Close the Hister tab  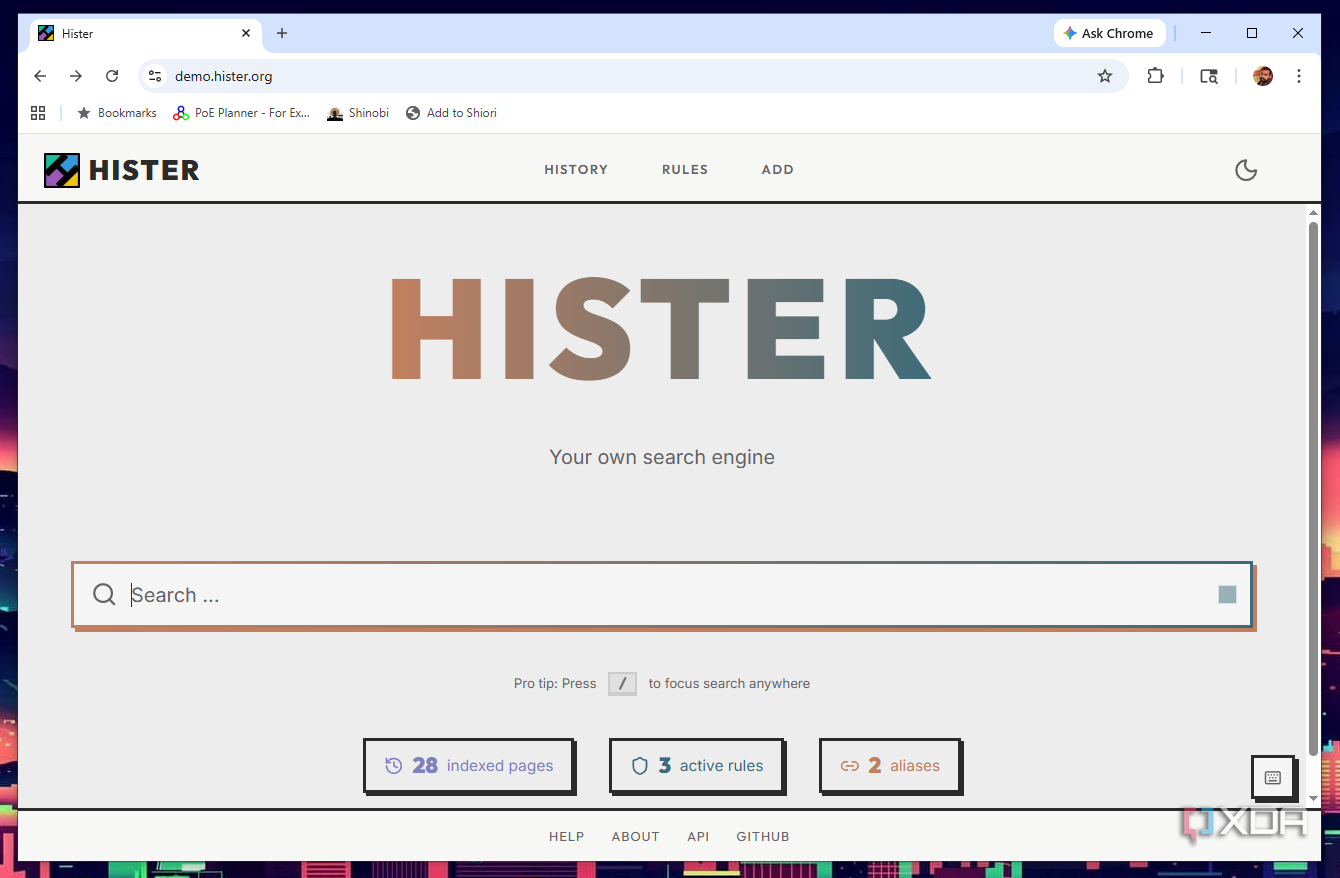point(246,33)
